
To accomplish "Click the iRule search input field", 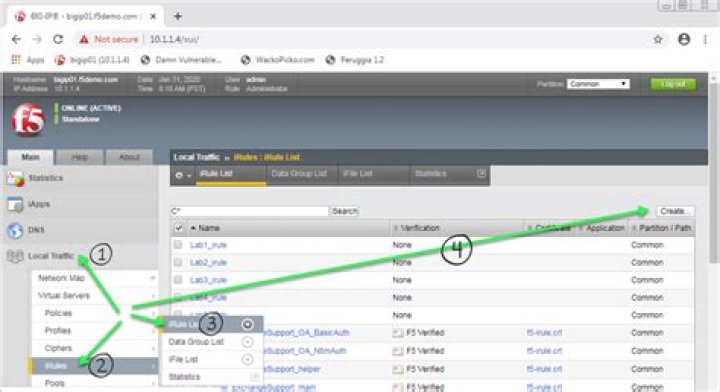I will [x=249, y=211].
